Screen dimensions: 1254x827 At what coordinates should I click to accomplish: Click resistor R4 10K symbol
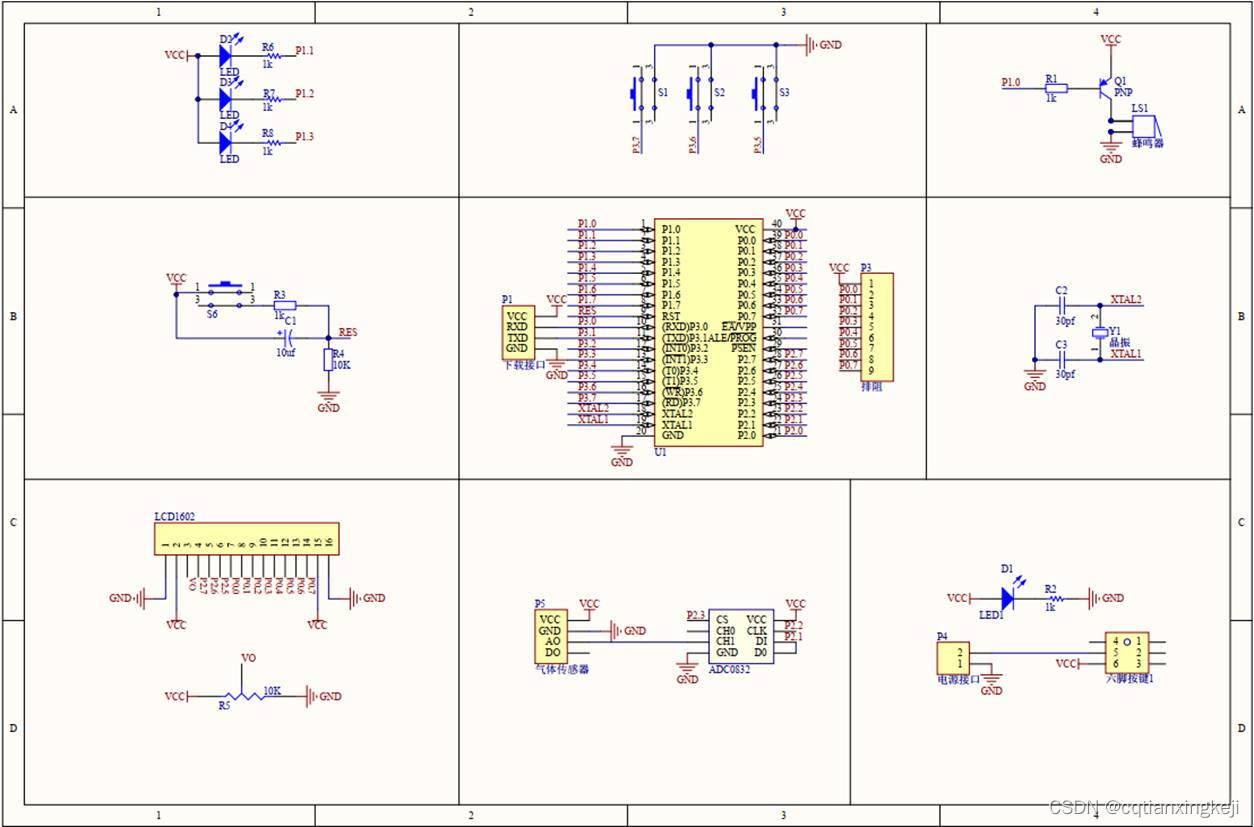click(x=327, y=361)
